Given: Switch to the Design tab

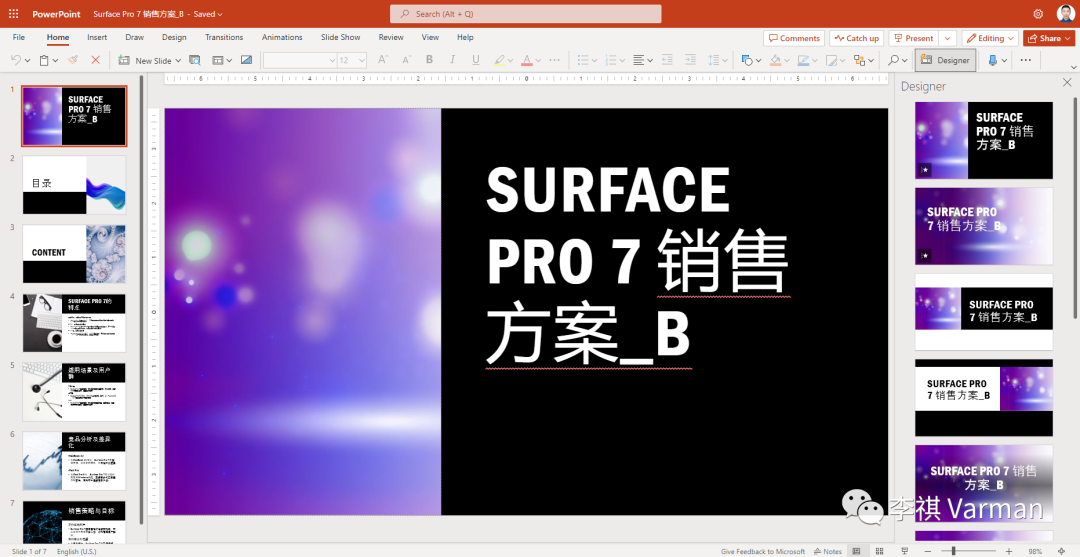Looking at the screenshot, I should click(x=174, y=37).
